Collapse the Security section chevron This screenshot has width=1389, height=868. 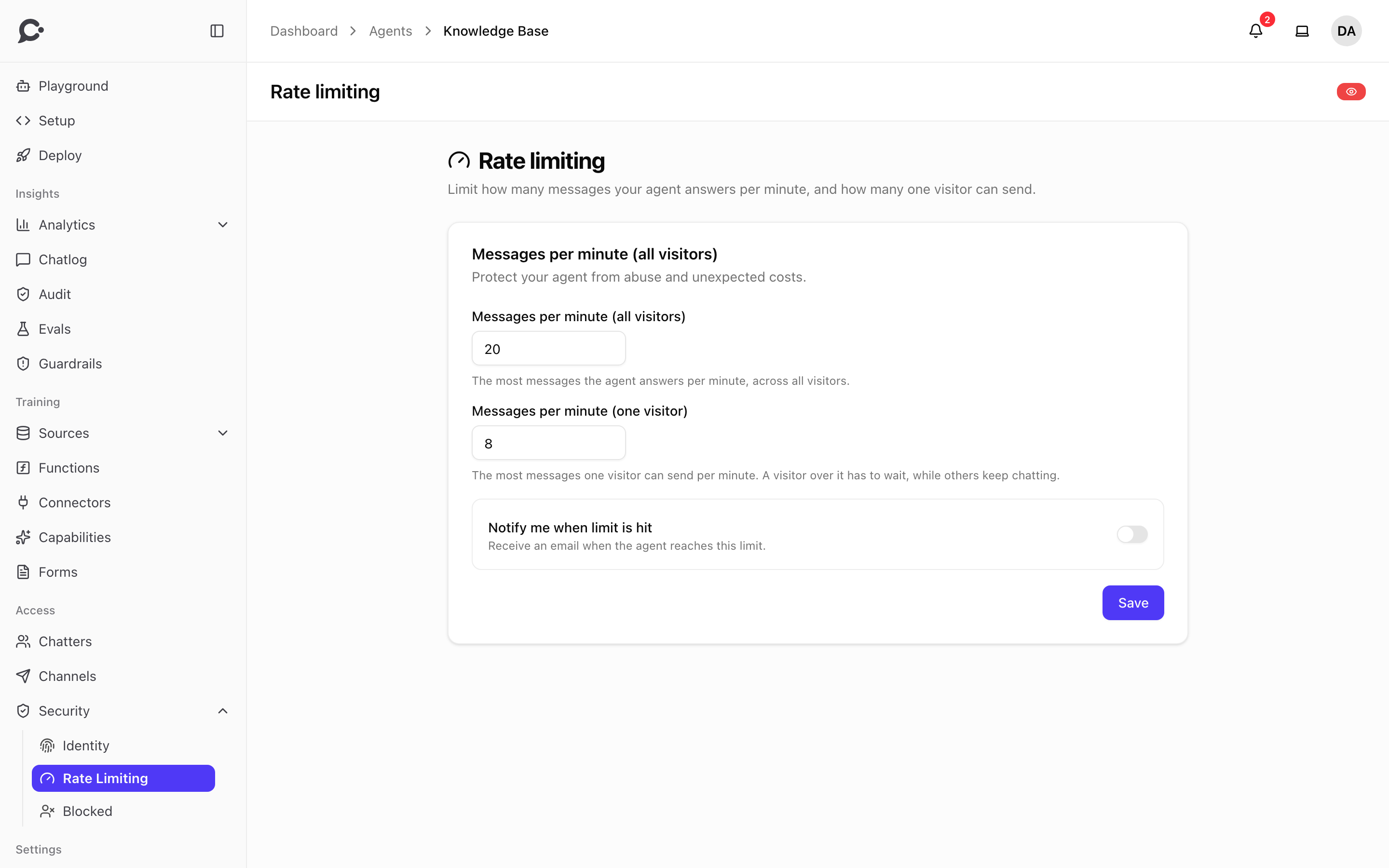(x=223, y=711)
